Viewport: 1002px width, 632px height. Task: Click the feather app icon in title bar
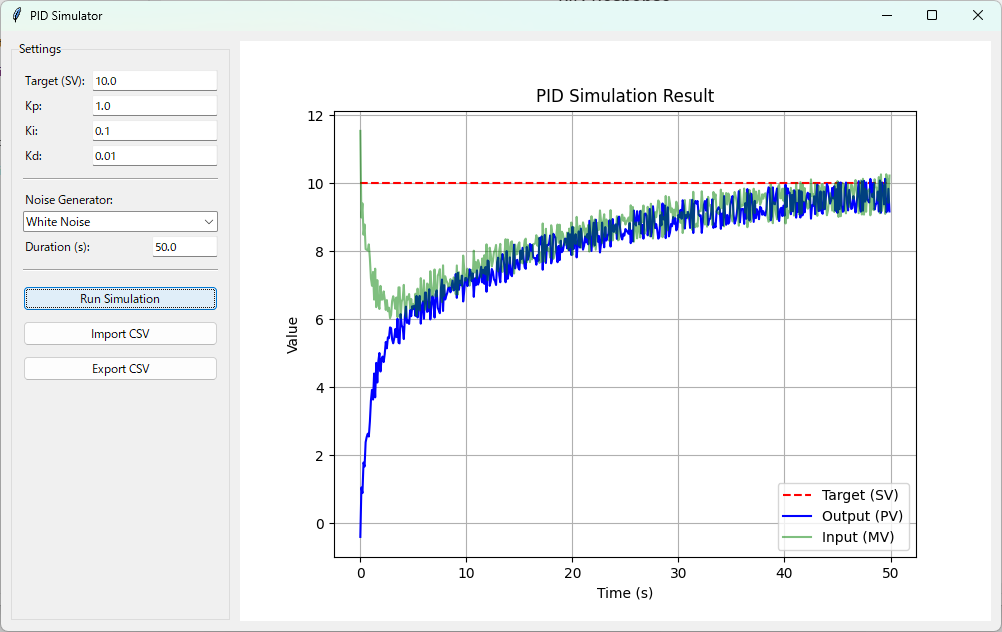(x=16, y=15)
